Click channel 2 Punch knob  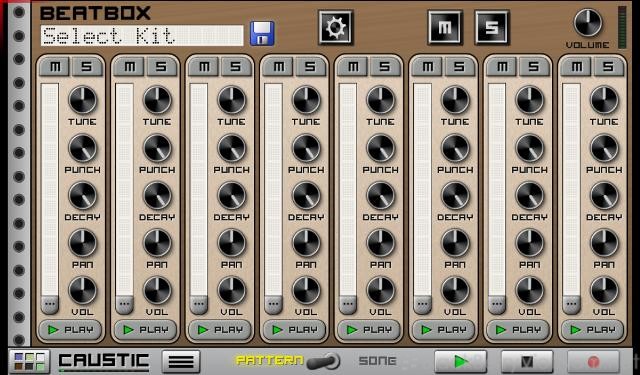[x=157, y=148]
